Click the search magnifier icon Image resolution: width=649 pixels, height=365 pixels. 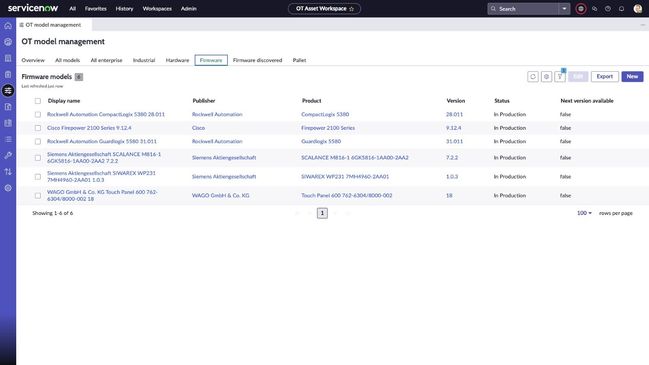pos(493,9)
